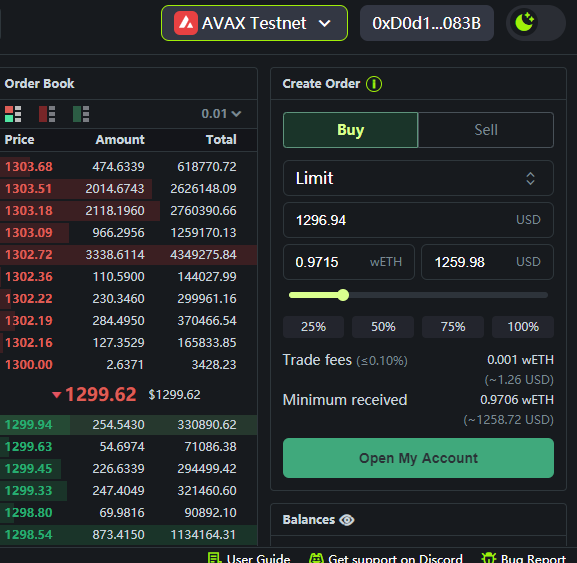The image size is (577, 563).
Task: Click the Minimum received value 0.9706 wETH
Action: [517, 400]
